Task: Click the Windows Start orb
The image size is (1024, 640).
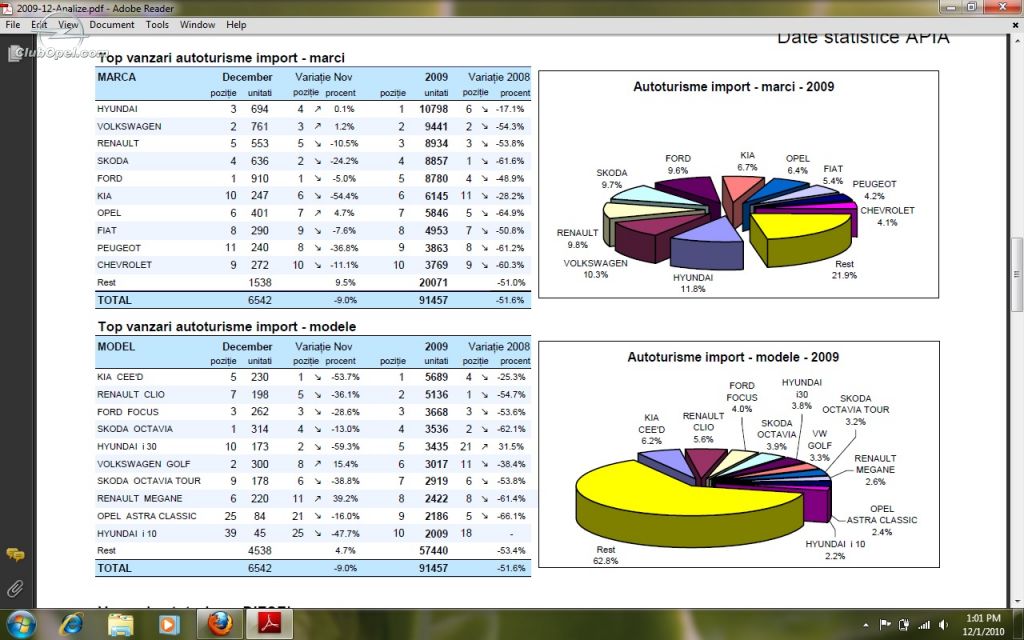Action: (22, 624)
